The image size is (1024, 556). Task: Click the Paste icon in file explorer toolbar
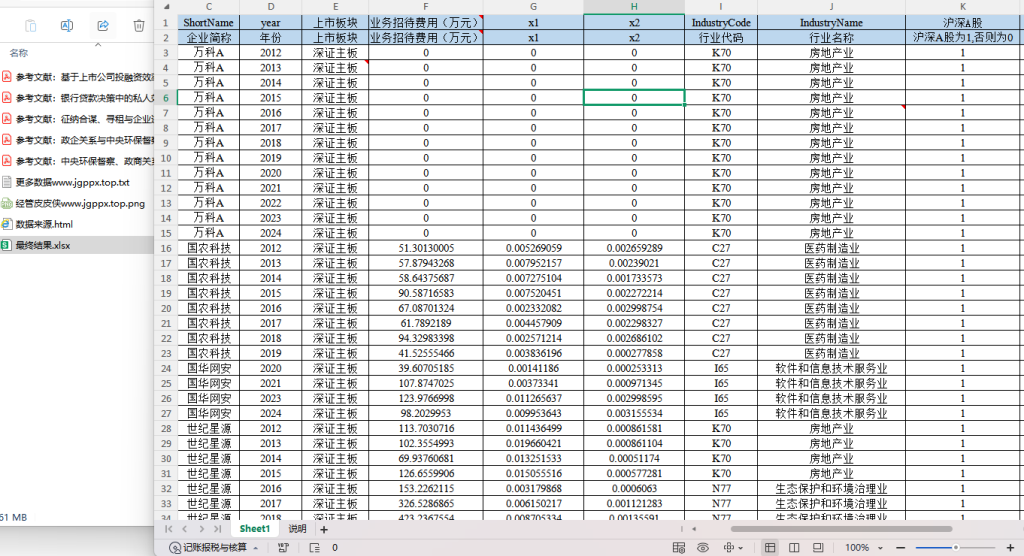[31, 25]
